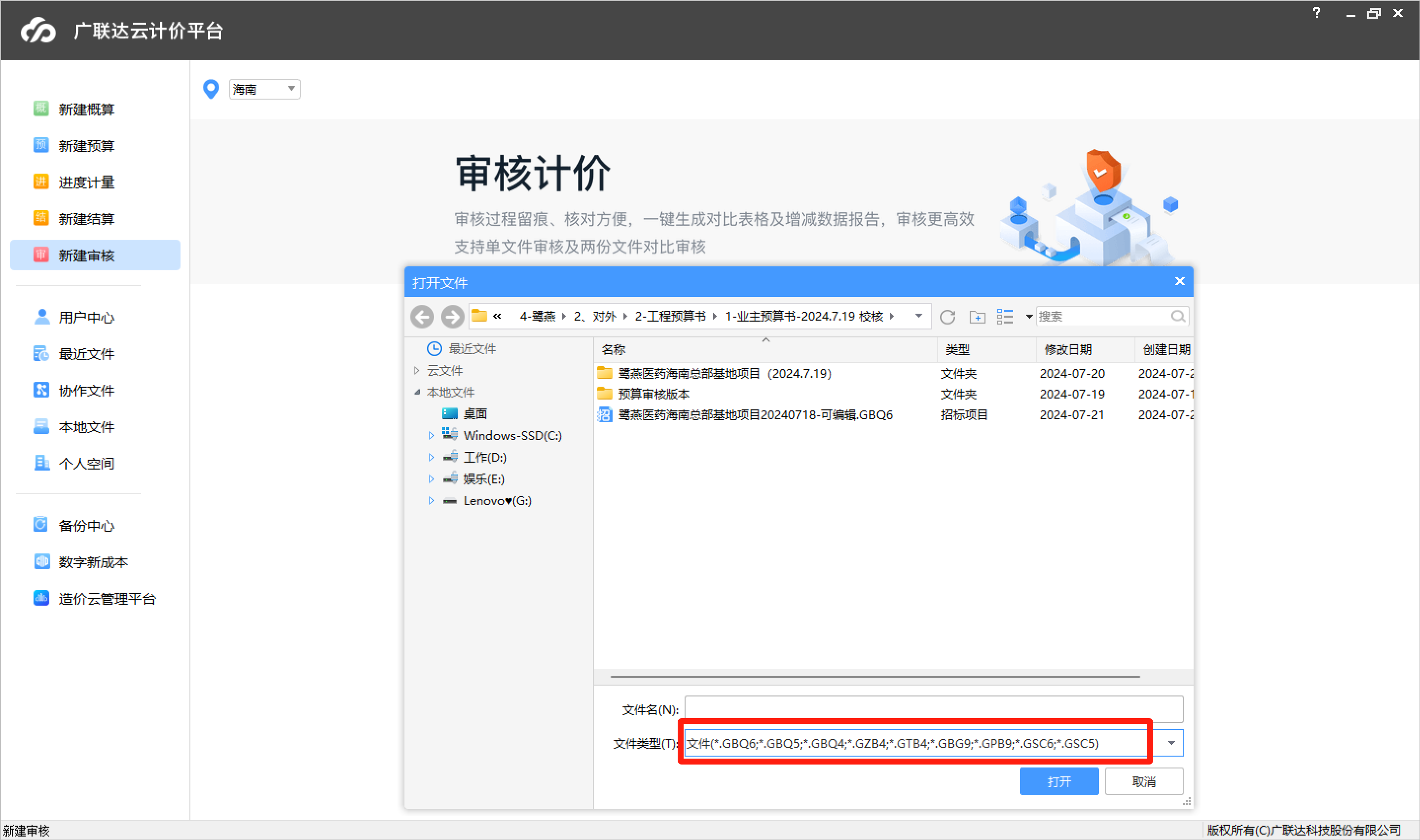Click the forward arrow in file dialog

452,316
